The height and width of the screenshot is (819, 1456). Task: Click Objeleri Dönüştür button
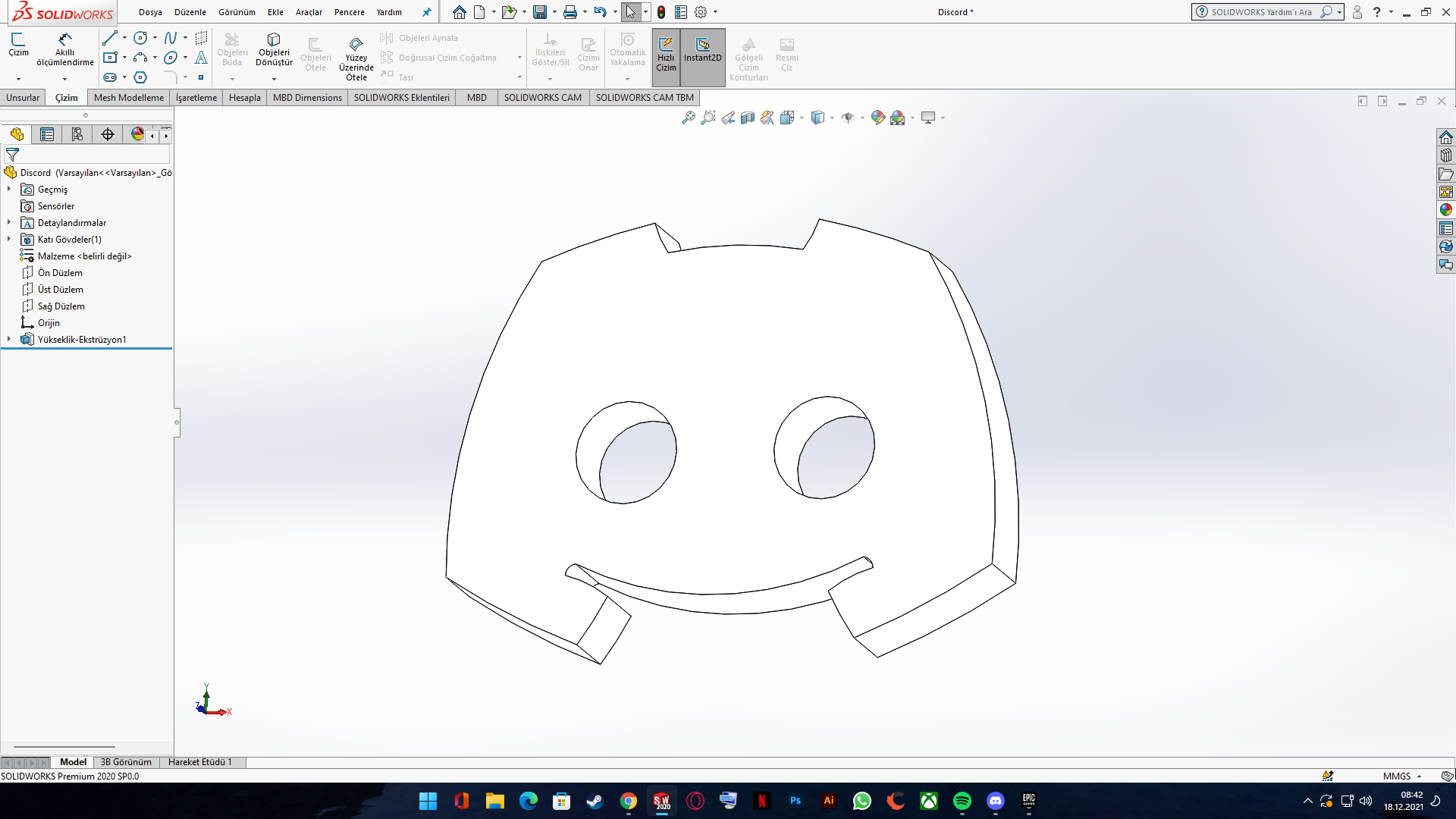tap(274, 50)
